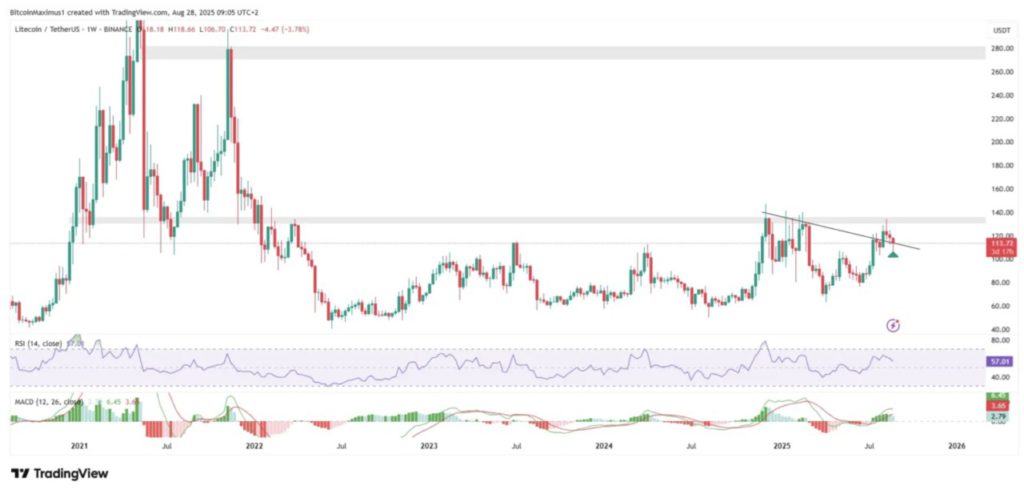The height and width of the screenshot is (494, 1024).
Task: Open the RSI (14, close) indicator label
Action: [36, 344]
